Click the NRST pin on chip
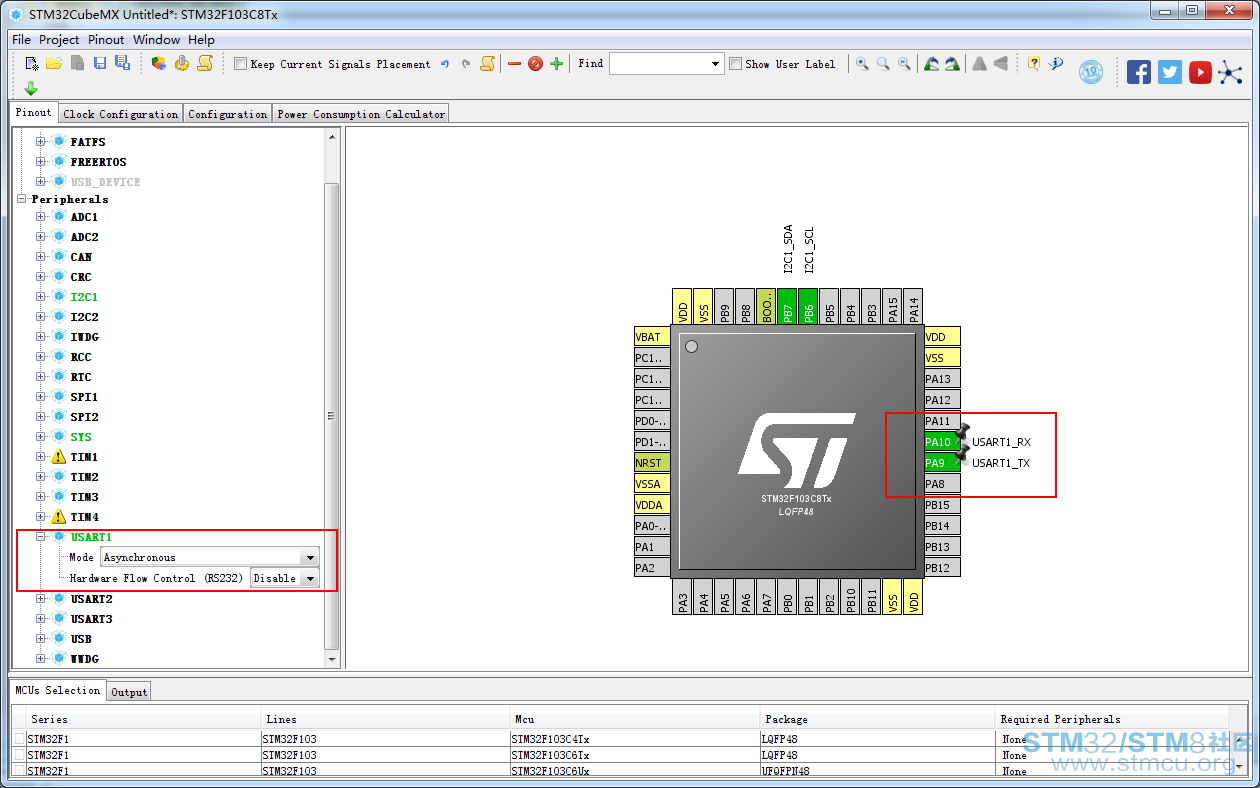Screen dimensions: 1260x788 click(x=652, y=463)
